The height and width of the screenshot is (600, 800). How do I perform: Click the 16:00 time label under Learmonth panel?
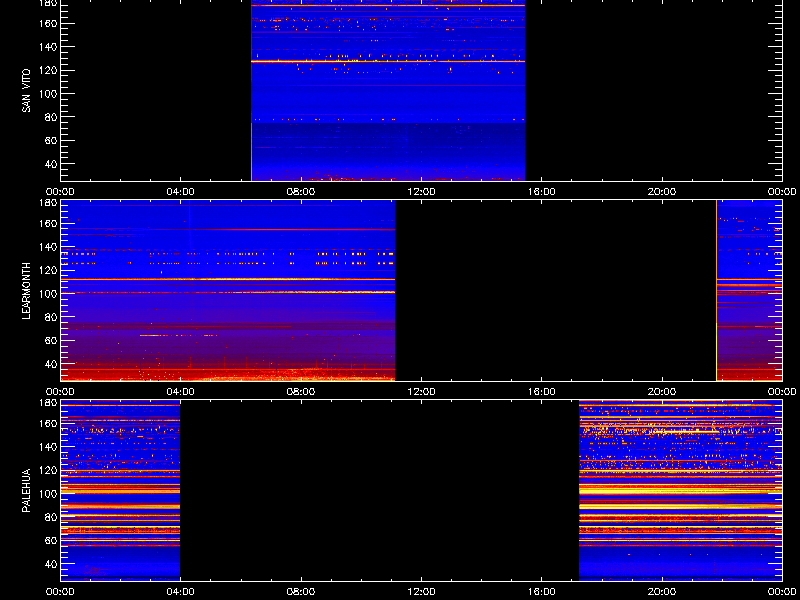(x=542, y=392)
